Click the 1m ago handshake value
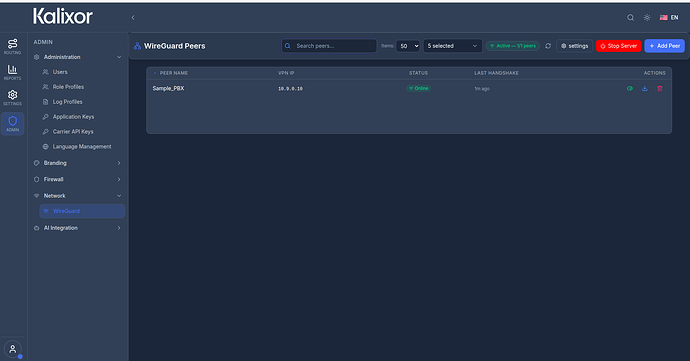 pos(482,89)
